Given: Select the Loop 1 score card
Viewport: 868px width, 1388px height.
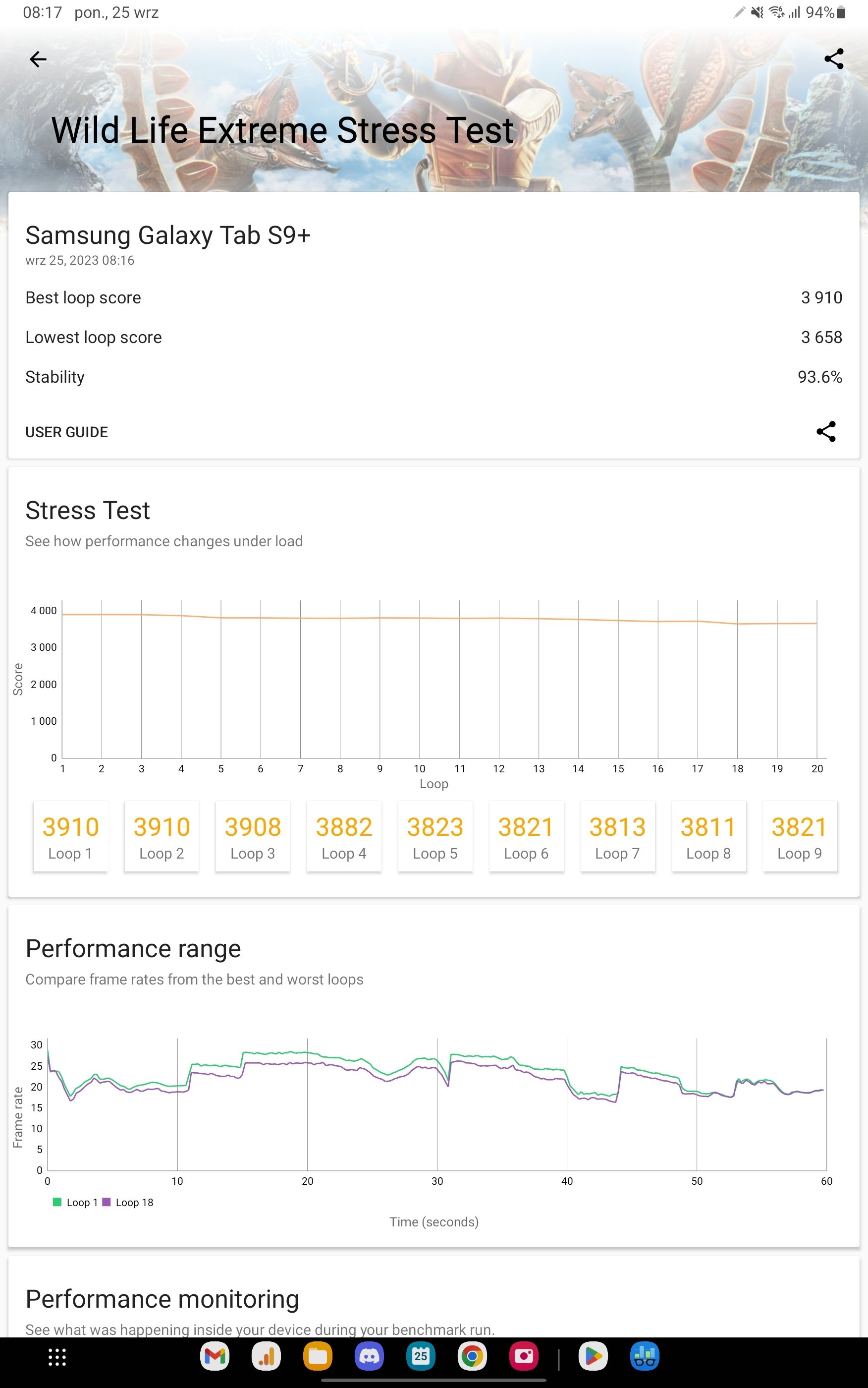Looking at the screenshot, I should (70, 837).
